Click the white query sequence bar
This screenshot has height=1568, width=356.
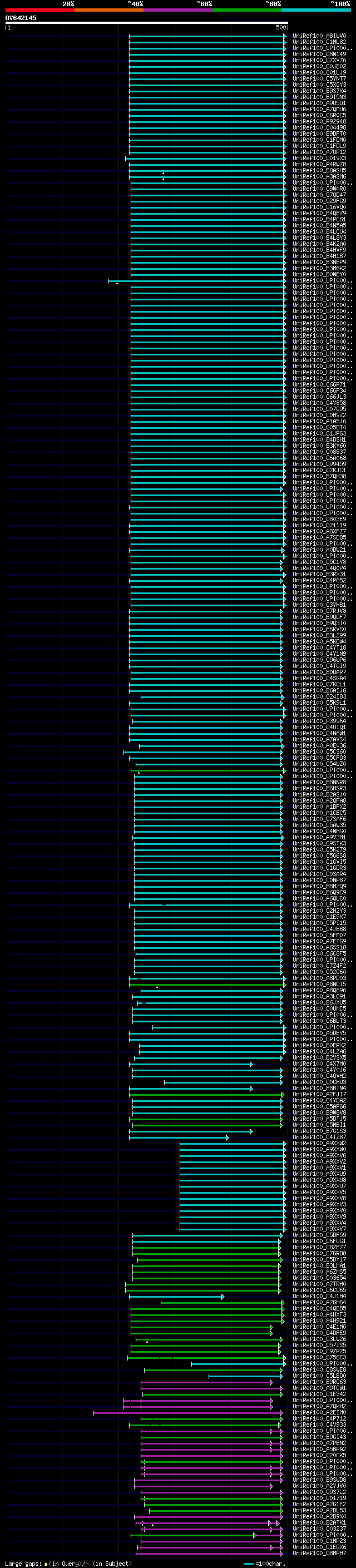[147, 22]
